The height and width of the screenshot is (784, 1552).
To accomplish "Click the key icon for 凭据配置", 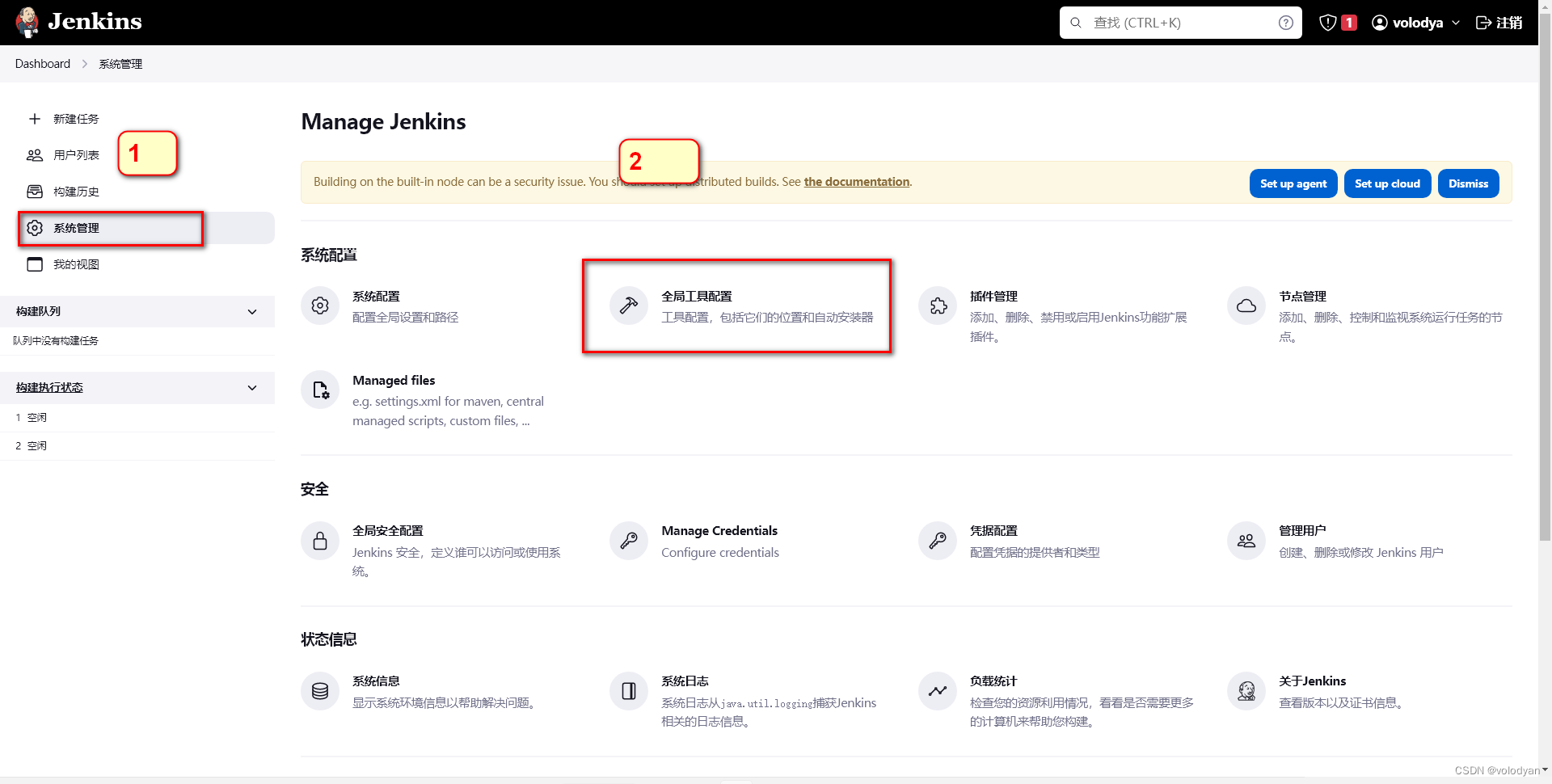I will click(x=938, y=540).
